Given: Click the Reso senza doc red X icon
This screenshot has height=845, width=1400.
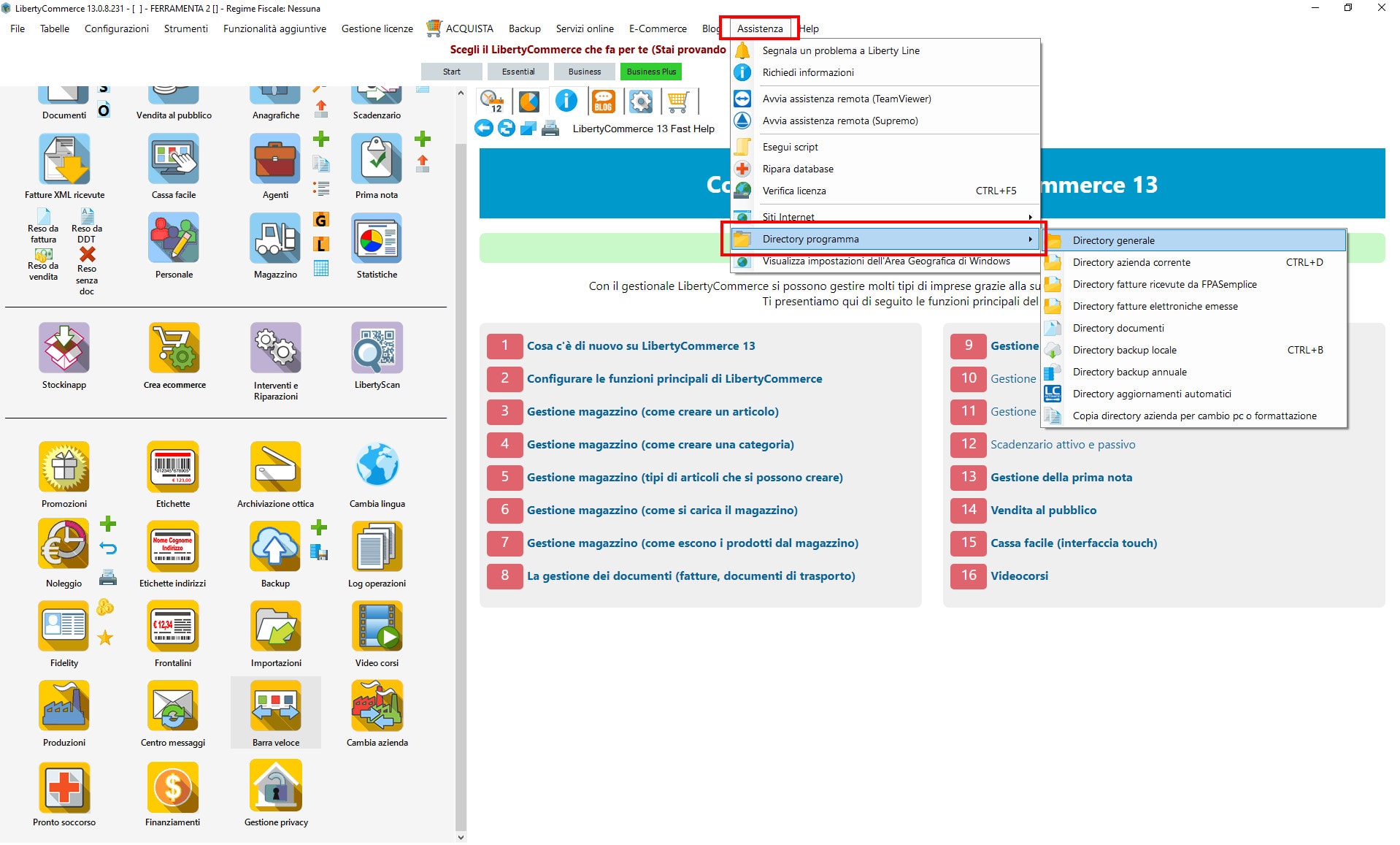Looking at the screenshot, I should coord(87,255).
